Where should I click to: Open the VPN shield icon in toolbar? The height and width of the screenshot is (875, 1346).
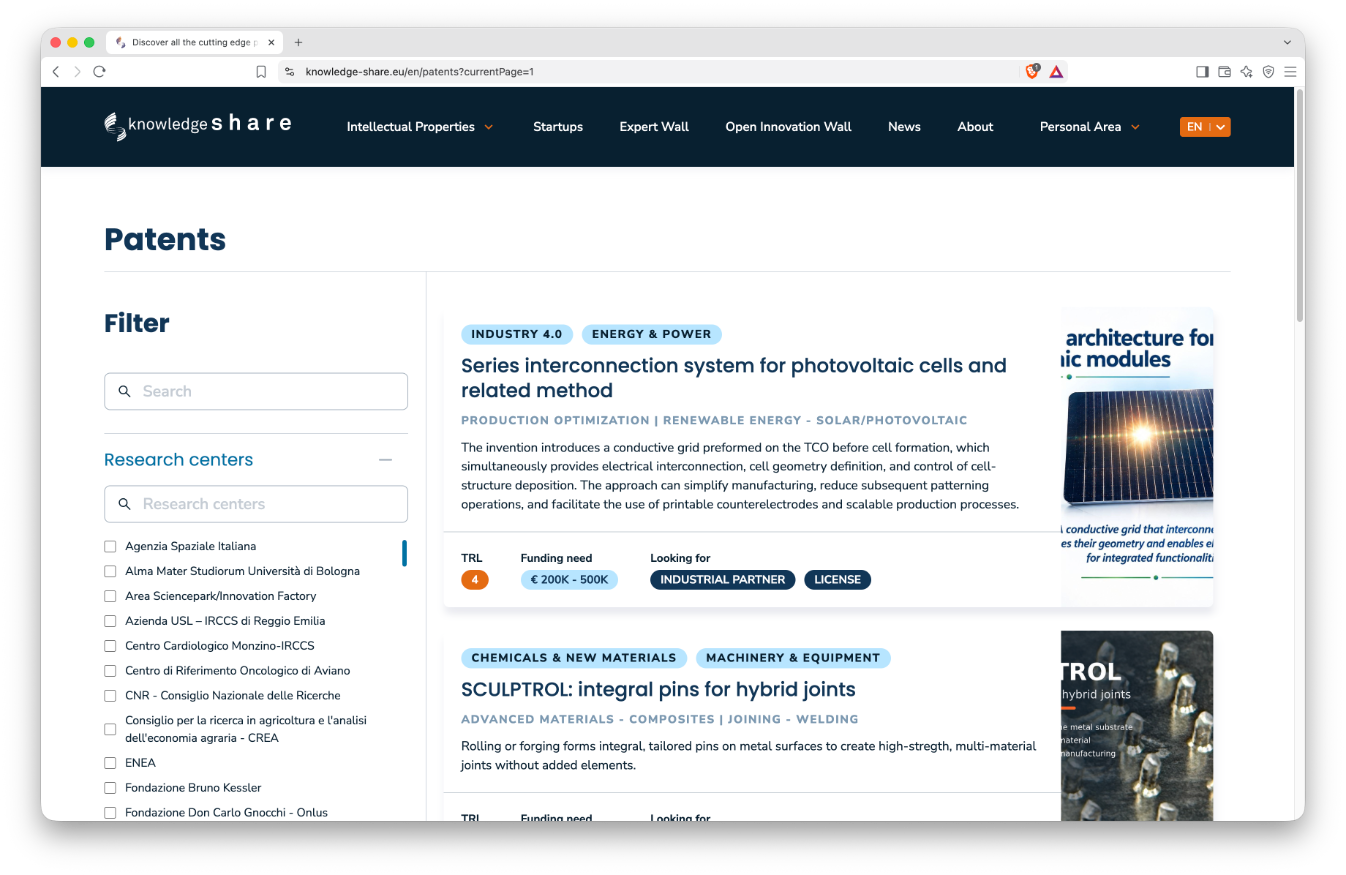pos(1268,72)
